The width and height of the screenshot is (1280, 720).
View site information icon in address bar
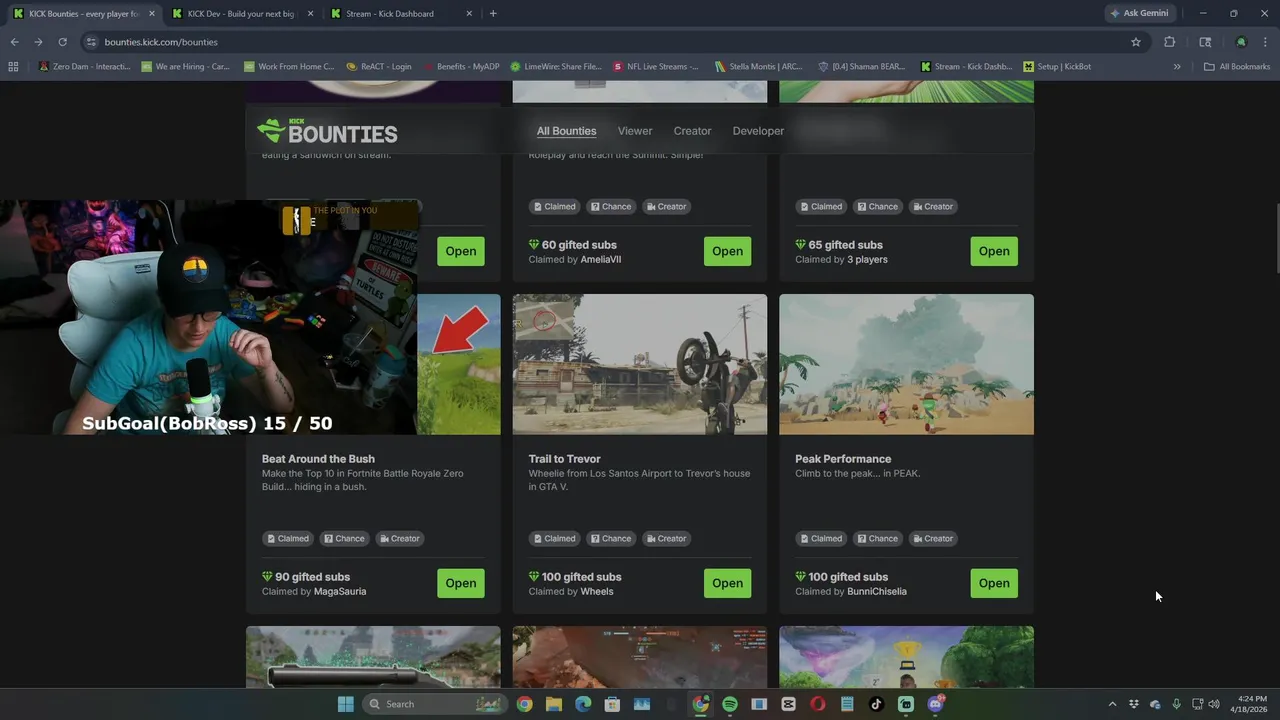(x=91, y=42)
